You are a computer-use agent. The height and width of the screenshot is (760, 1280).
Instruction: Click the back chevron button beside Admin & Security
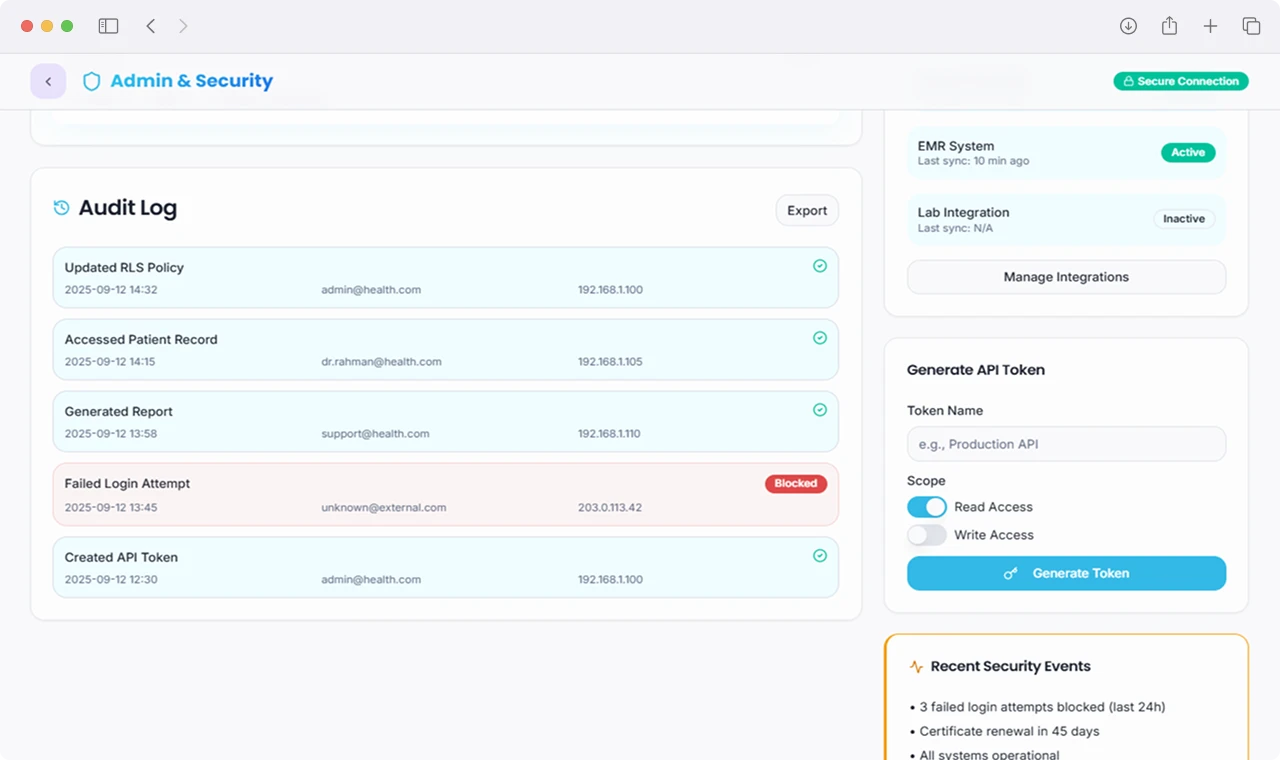48,81
